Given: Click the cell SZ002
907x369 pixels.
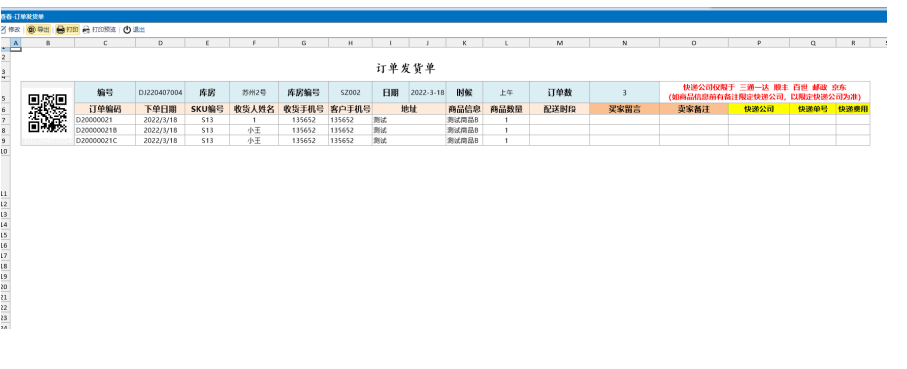Looking at the screenshot, I should [351, 93].
